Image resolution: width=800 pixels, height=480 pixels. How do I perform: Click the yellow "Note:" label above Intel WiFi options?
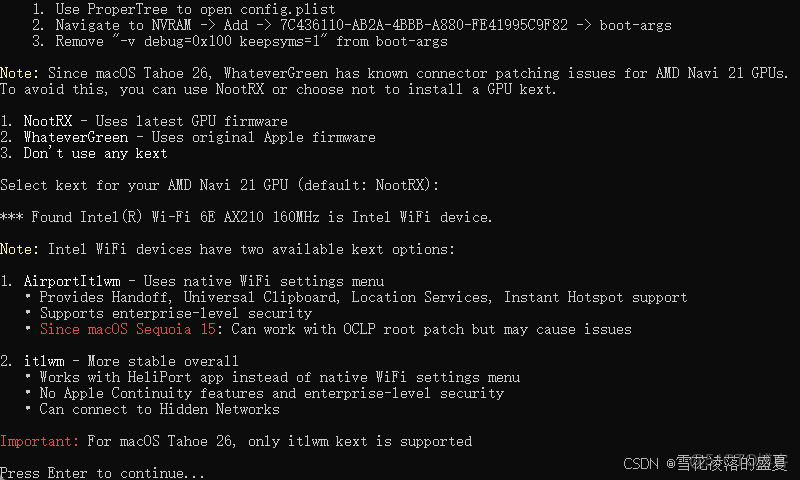[x=19, y=249]
